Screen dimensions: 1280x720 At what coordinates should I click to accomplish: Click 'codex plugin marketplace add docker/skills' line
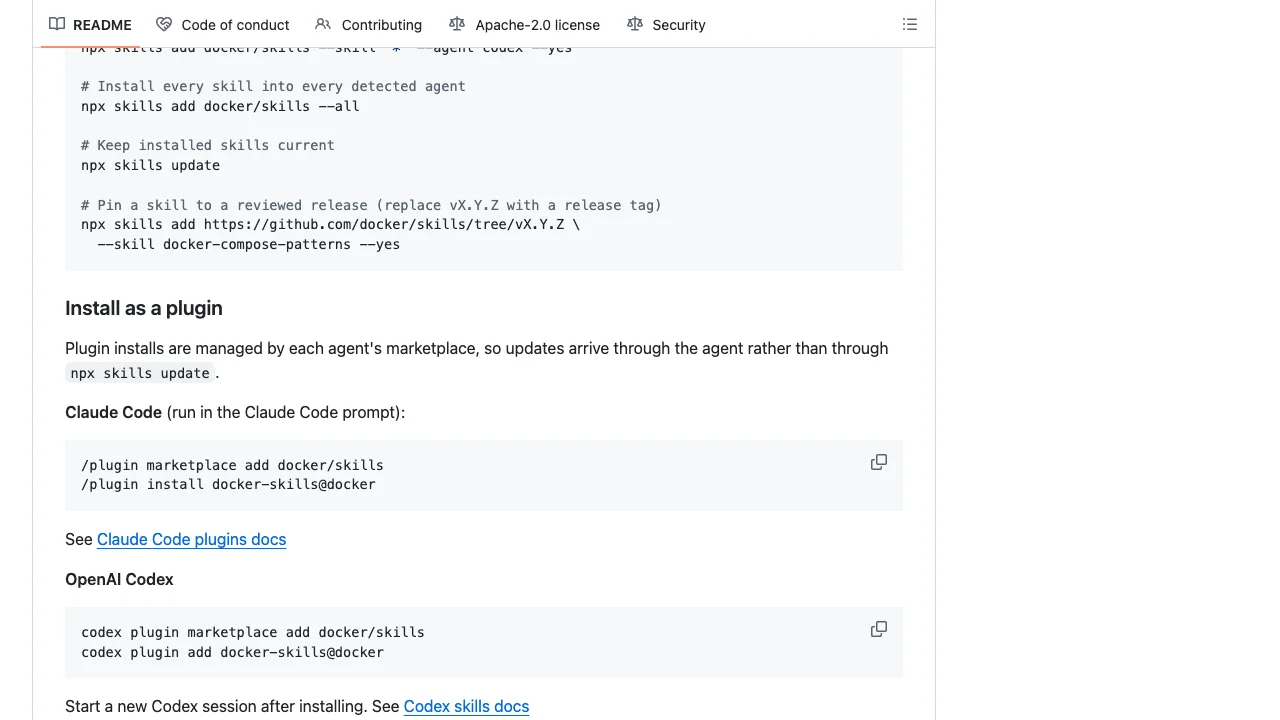253,632
